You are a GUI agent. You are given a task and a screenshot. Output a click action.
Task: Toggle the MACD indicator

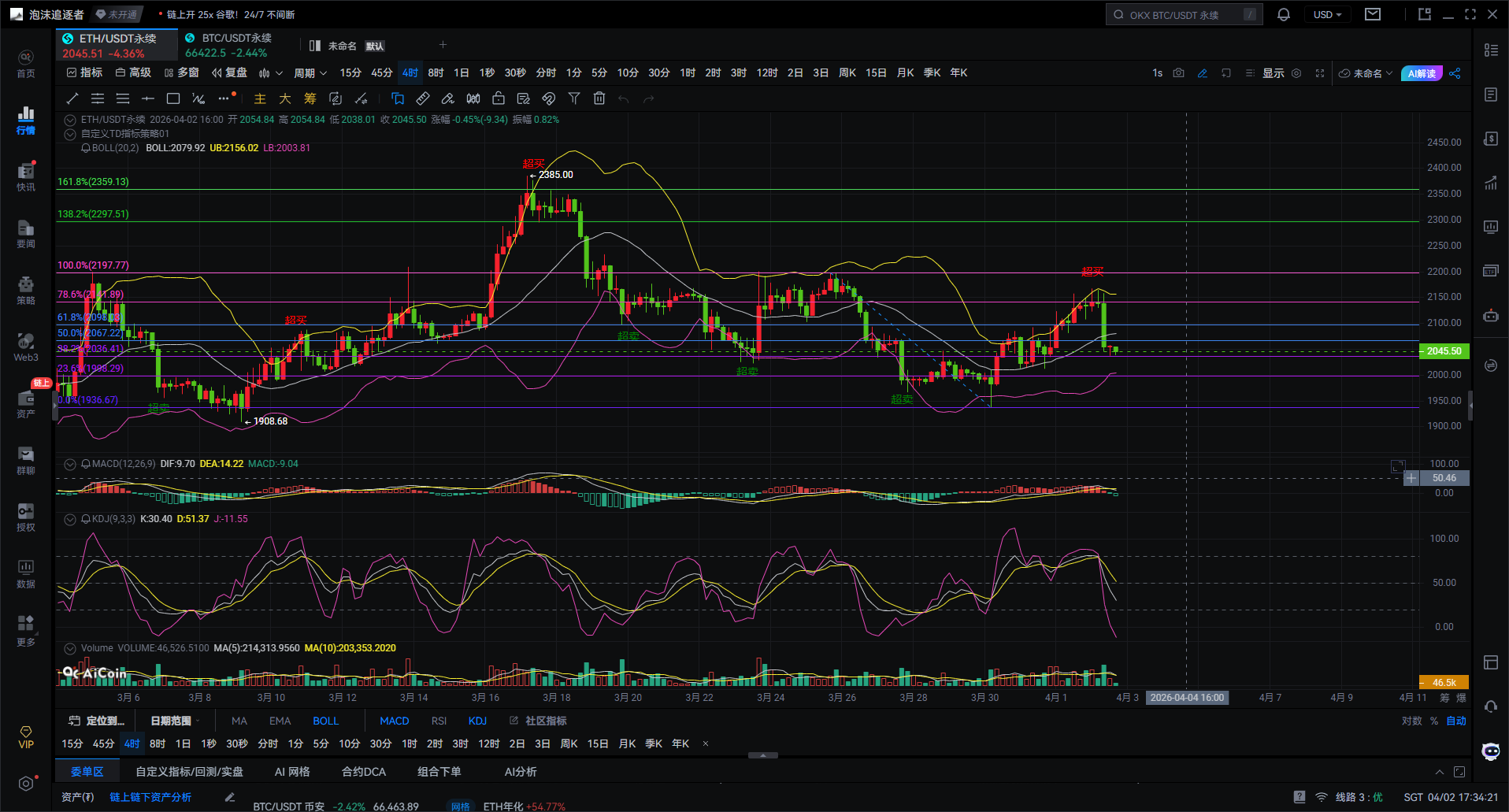pos(394,721)
